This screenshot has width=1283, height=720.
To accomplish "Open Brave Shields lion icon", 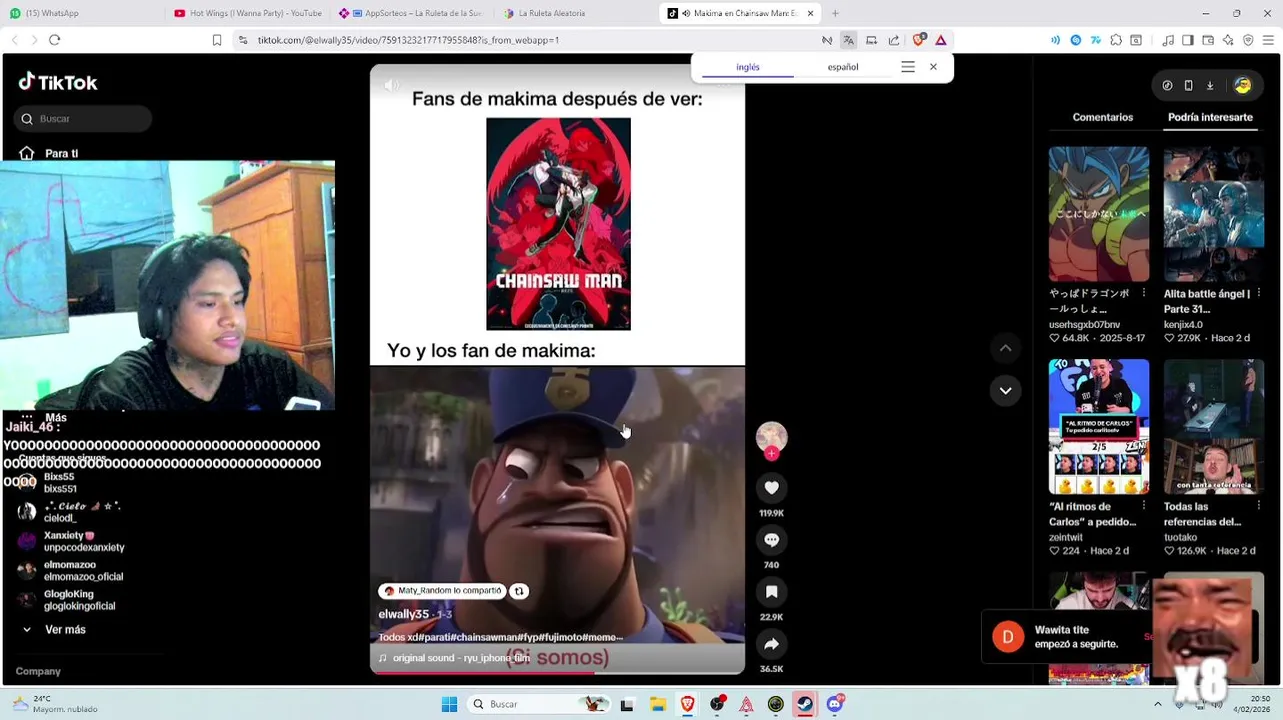I will pos(918,40).
